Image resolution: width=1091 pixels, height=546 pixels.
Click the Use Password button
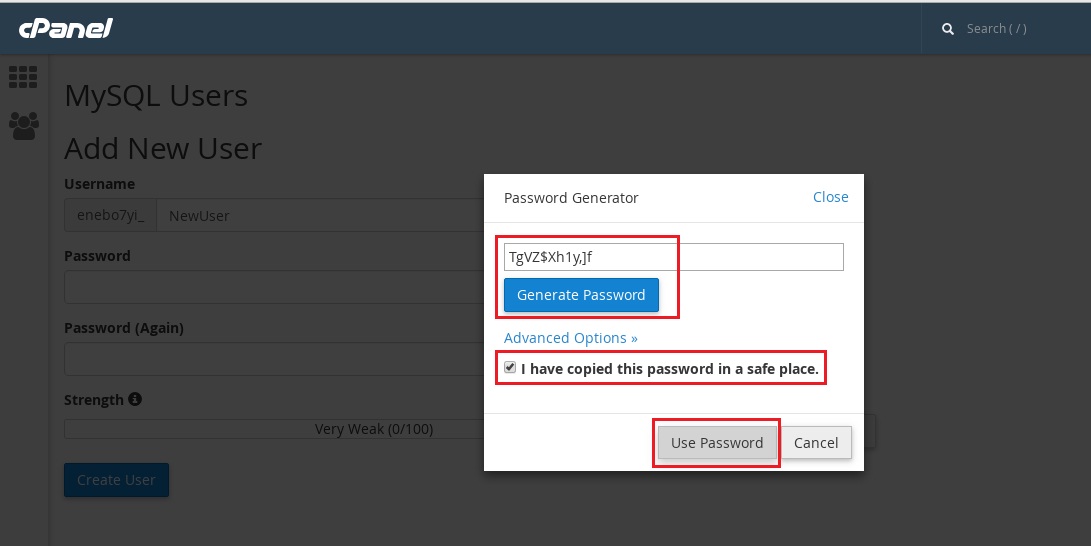click(x=717, y=442)
